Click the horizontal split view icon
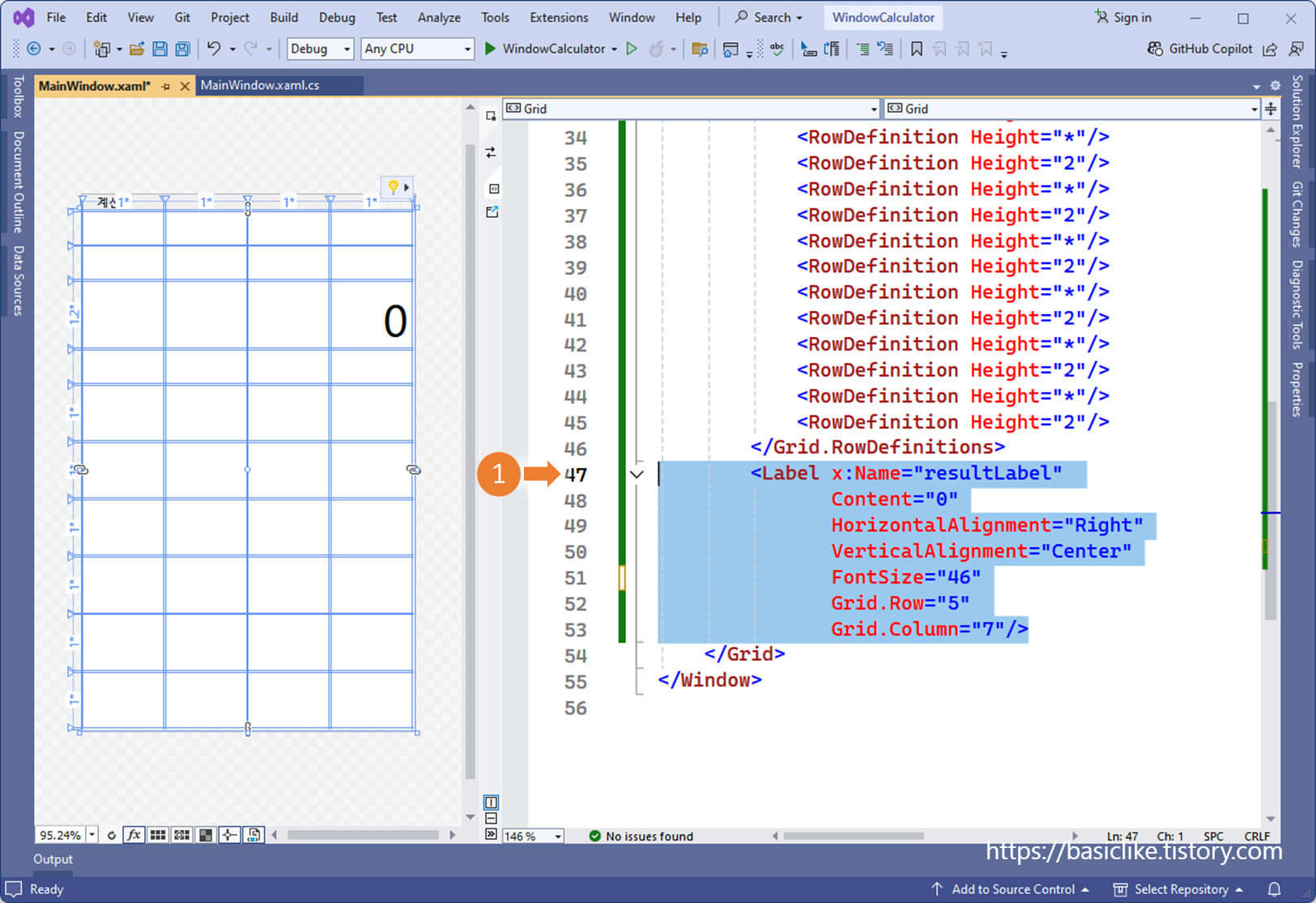Image resolution: width=1316 pixels, height=903 pixels. point(491,819)
